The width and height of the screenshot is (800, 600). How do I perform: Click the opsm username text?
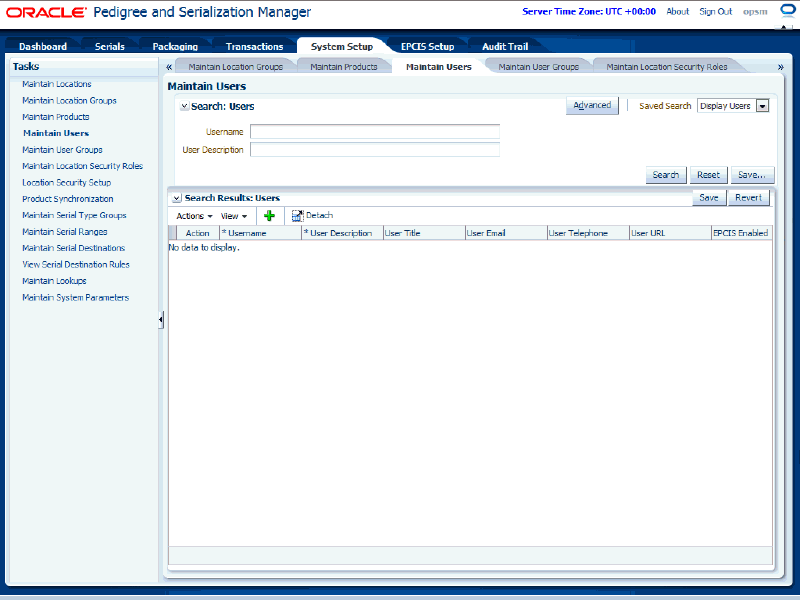coord(755,12)
